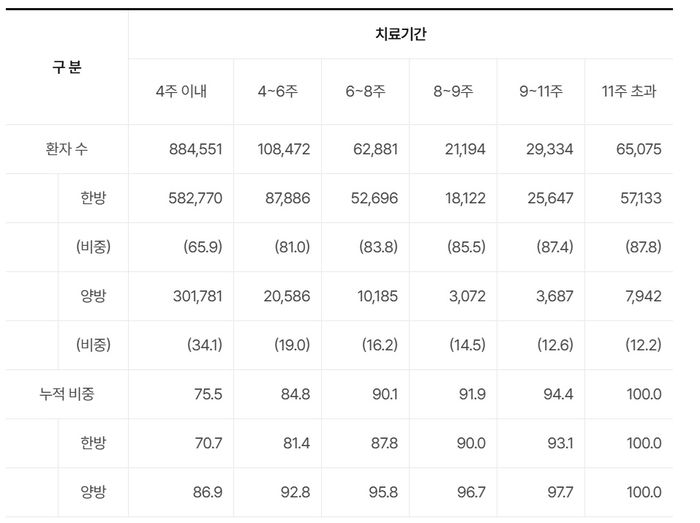Select the 6~8주 column header
The width and height of the screenshot is (700, 523).
click(x=365, y=91)
